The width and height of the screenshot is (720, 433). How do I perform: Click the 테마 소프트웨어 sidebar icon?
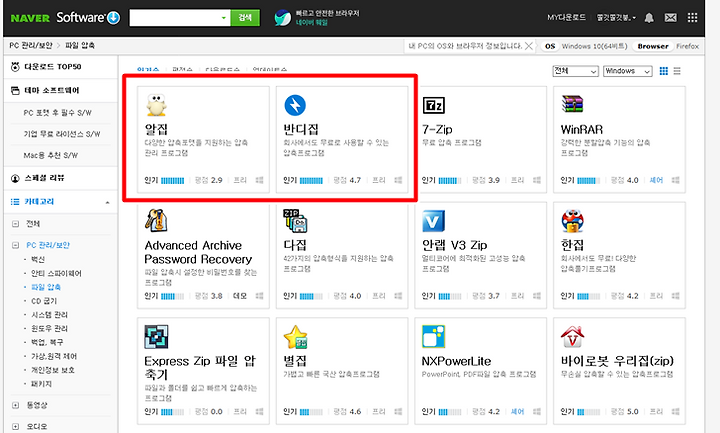[15, 90]
